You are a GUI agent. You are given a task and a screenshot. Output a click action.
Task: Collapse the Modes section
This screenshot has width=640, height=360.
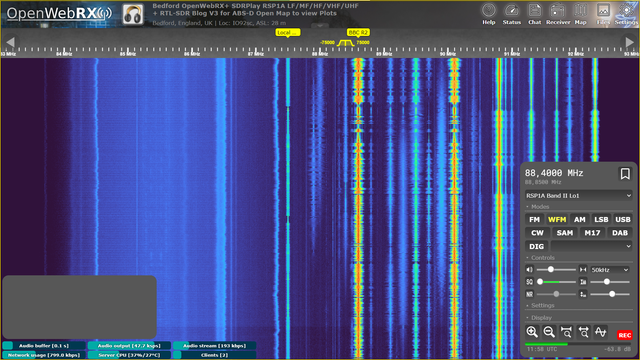tap(538, 207)
